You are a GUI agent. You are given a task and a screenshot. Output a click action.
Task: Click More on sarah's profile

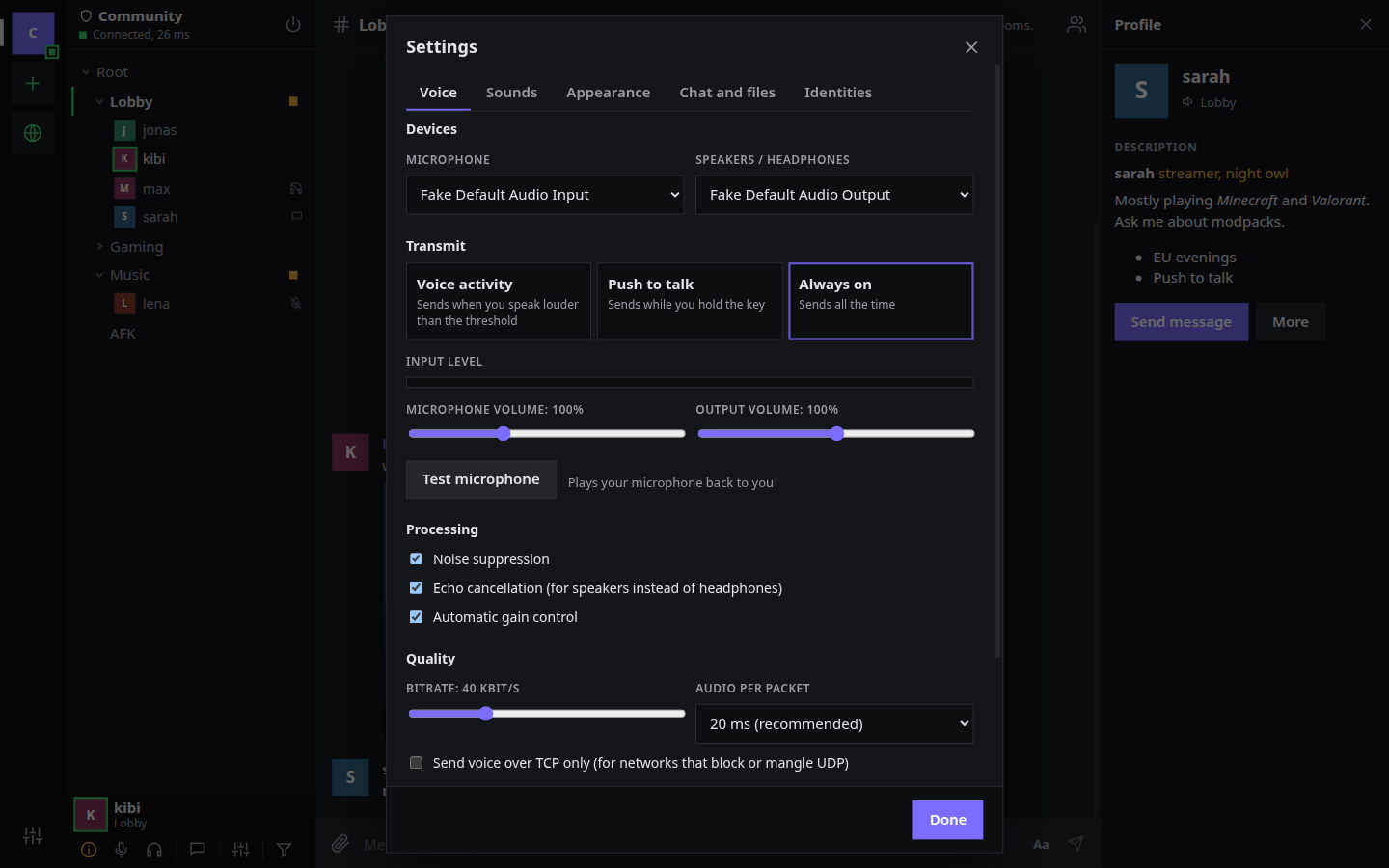coord(1291,322)
